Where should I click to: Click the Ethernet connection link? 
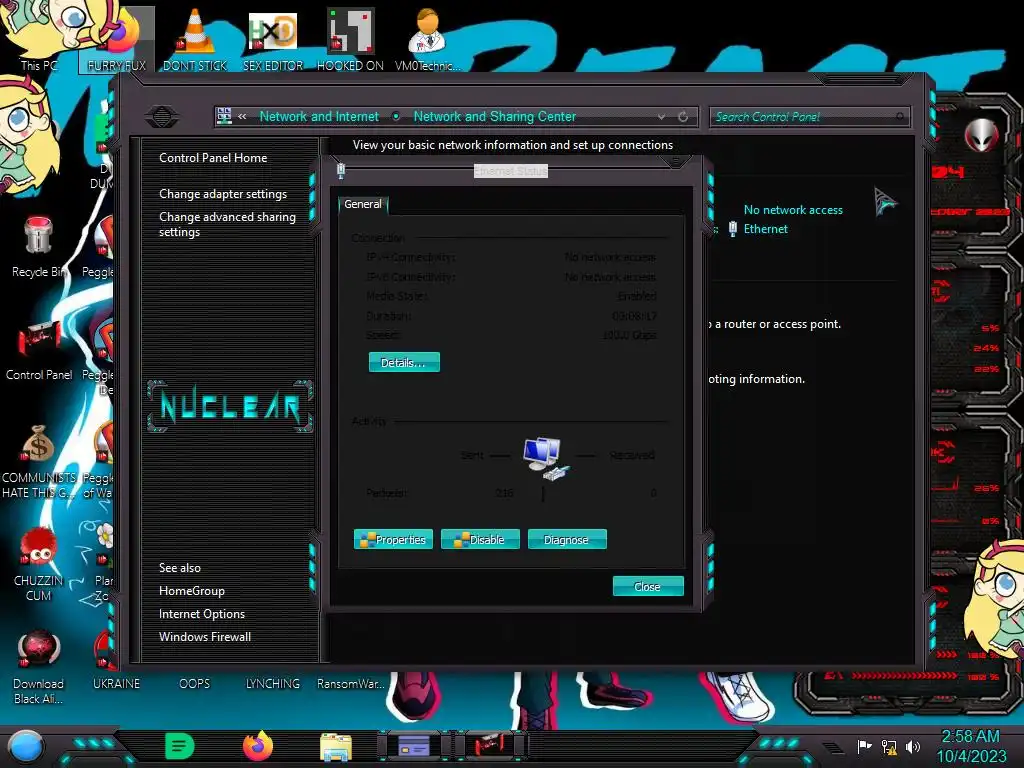(765, 229)
